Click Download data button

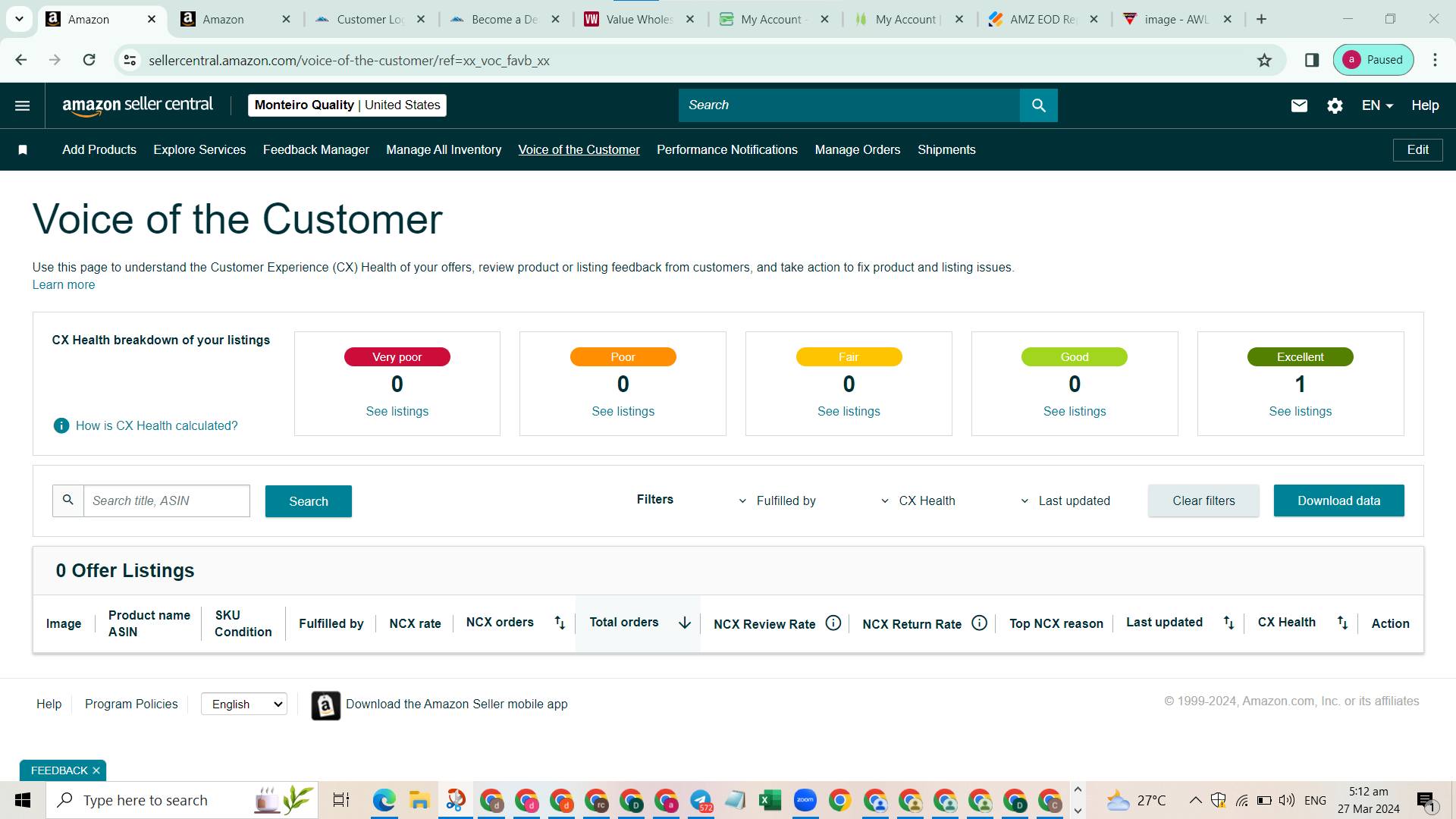tap(1338, 500)
